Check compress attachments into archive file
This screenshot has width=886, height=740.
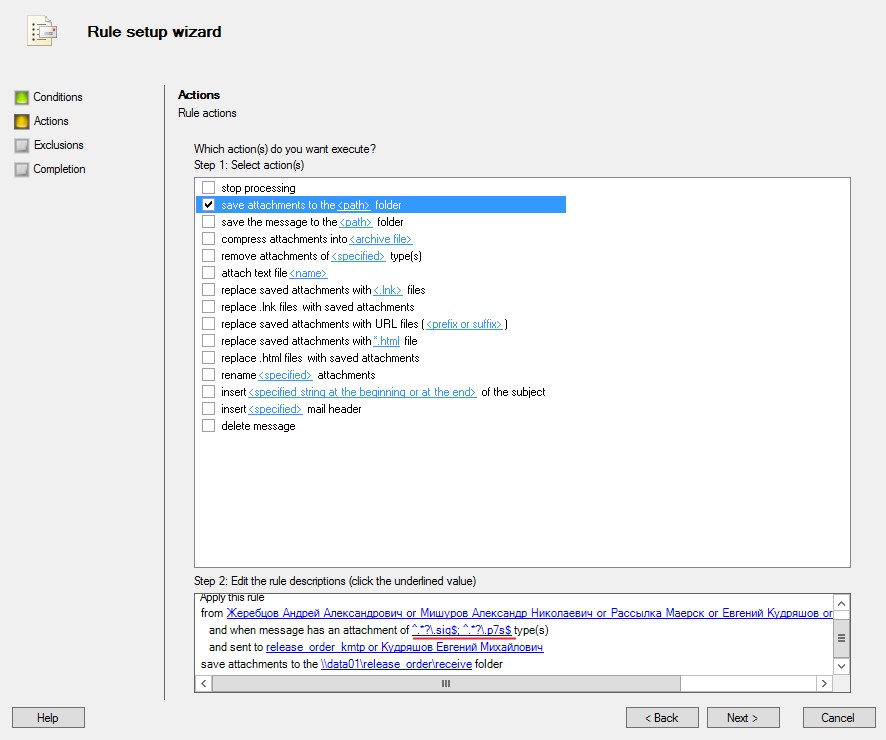[x=208, y=239]
